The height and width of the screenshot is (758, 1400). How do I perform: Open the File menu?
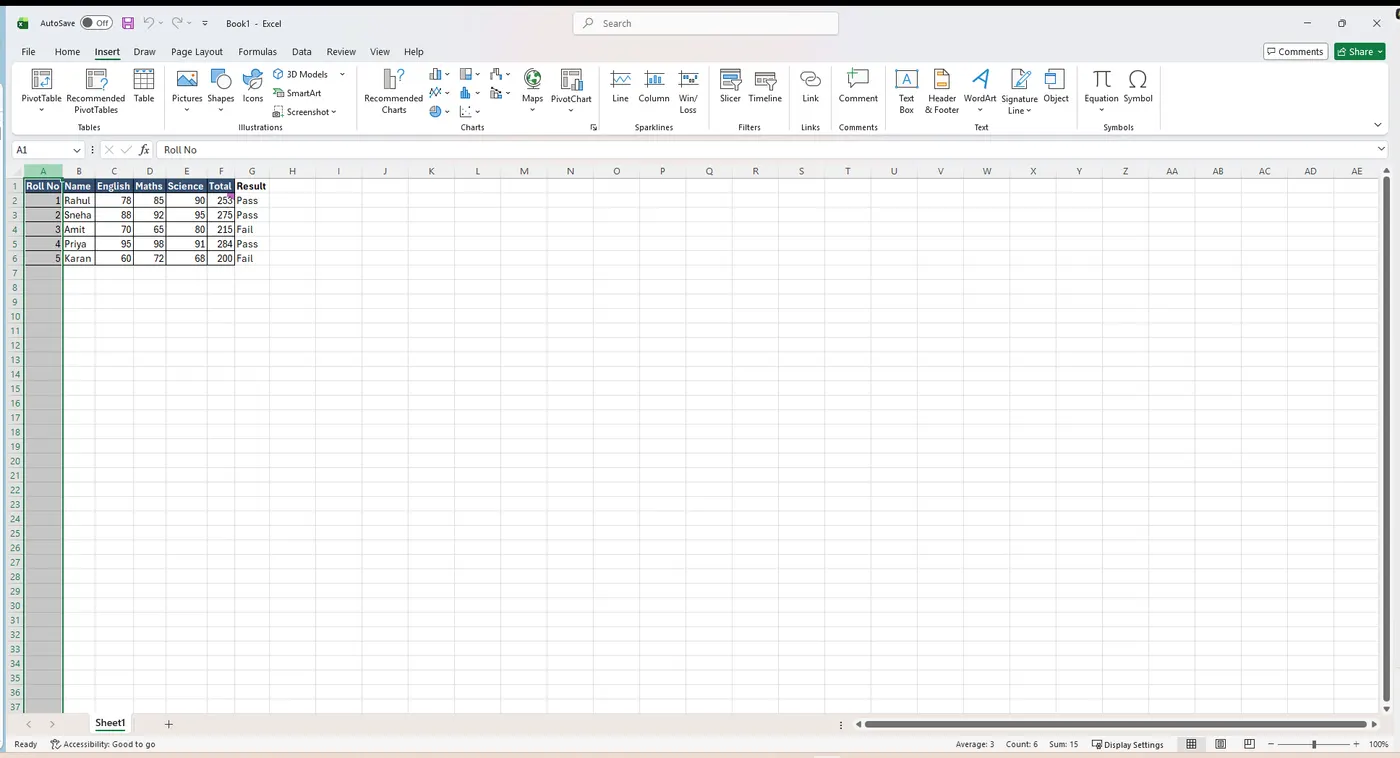click(x=28, y=52)
